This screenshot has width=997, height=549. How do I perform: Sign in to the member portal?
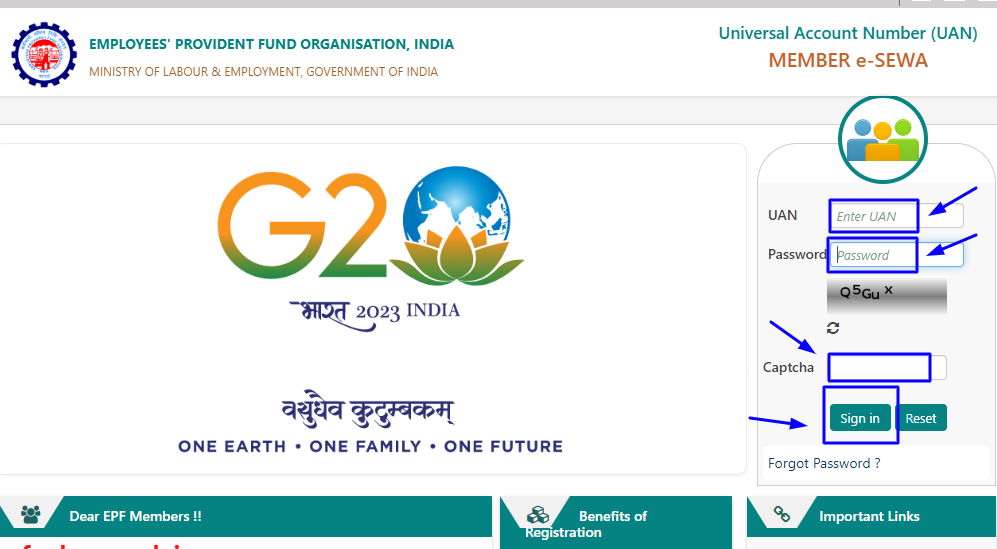(x=860, y=418)
